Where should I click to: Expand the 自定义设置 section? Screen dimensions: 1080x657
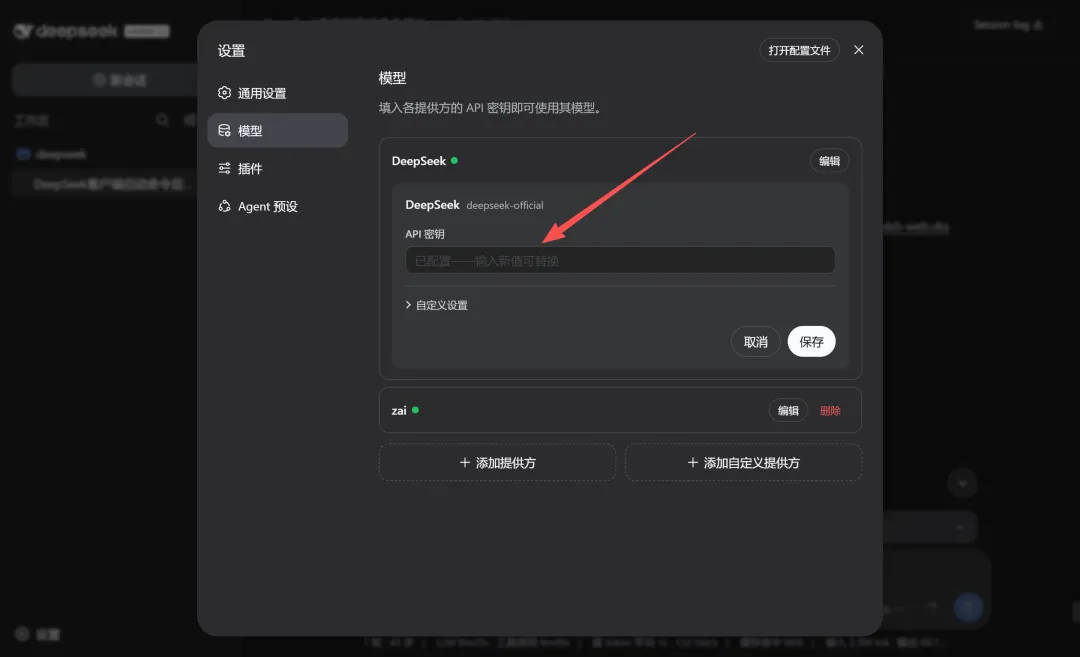(x=437, y=305)
